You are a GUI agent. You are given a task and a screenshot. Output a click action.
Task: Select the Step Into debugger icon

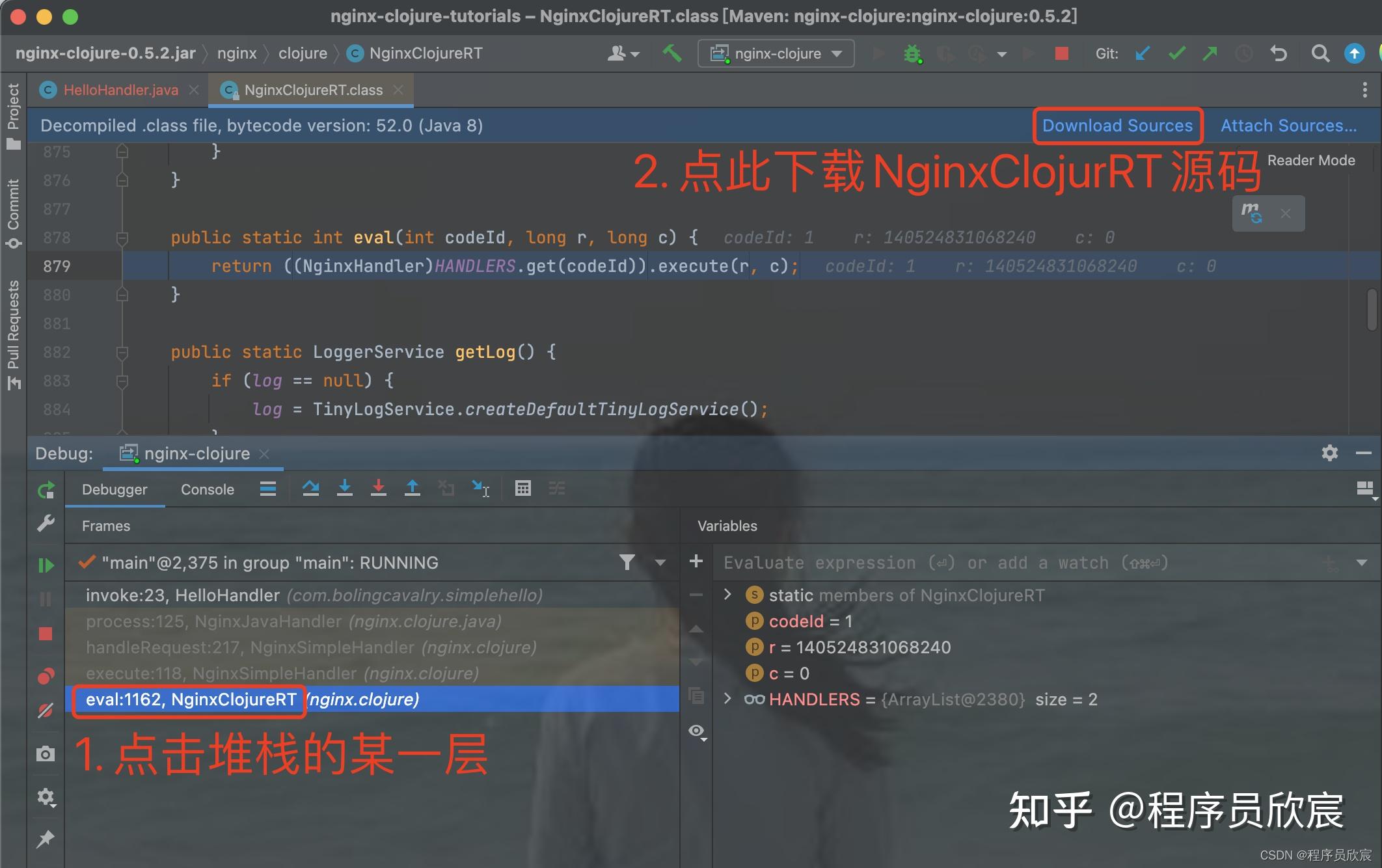345,489
